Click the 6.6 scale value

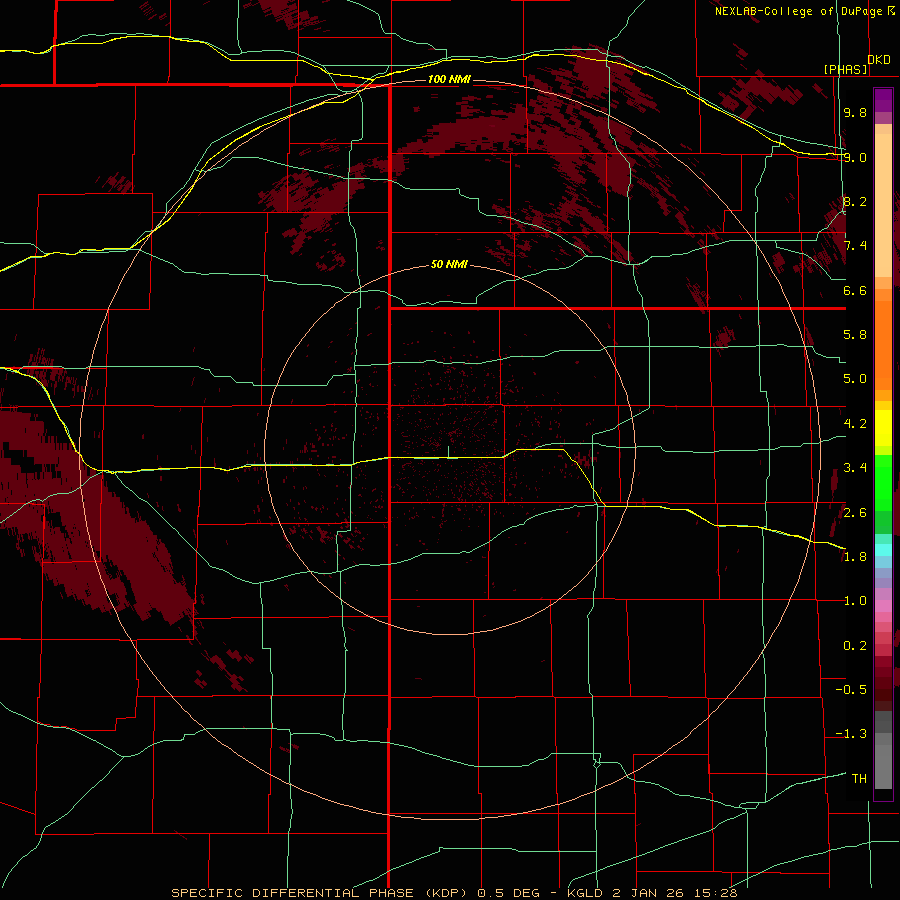pyautogui.click(x=855, y=290)
